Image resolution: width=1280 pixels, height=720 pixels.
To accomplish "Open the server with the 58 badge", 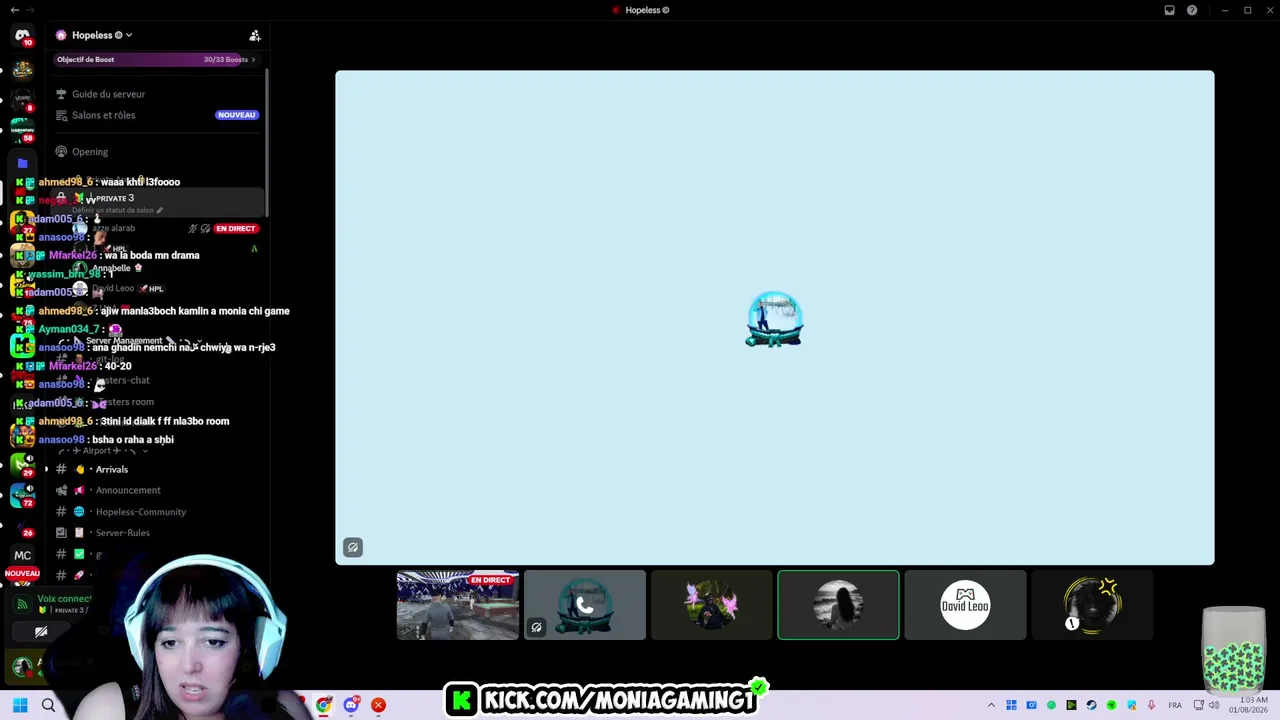I will tap(22, 130).
